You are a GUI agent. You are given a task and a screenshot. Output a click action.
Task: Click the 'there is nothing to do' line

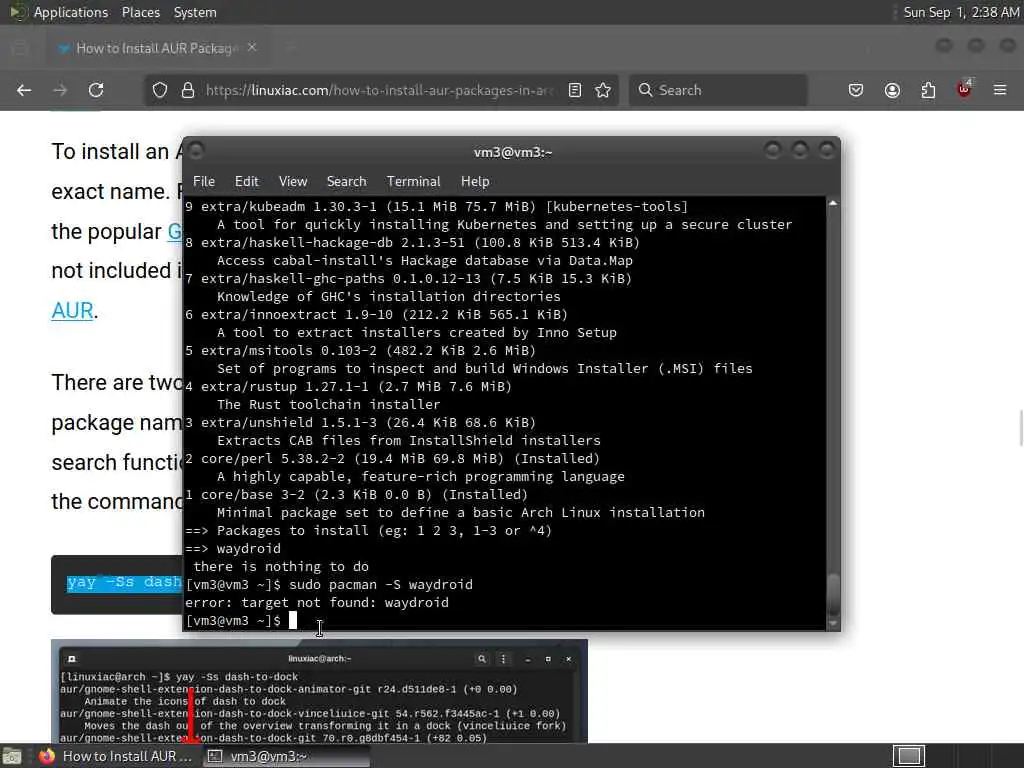[x=281, y=566]
